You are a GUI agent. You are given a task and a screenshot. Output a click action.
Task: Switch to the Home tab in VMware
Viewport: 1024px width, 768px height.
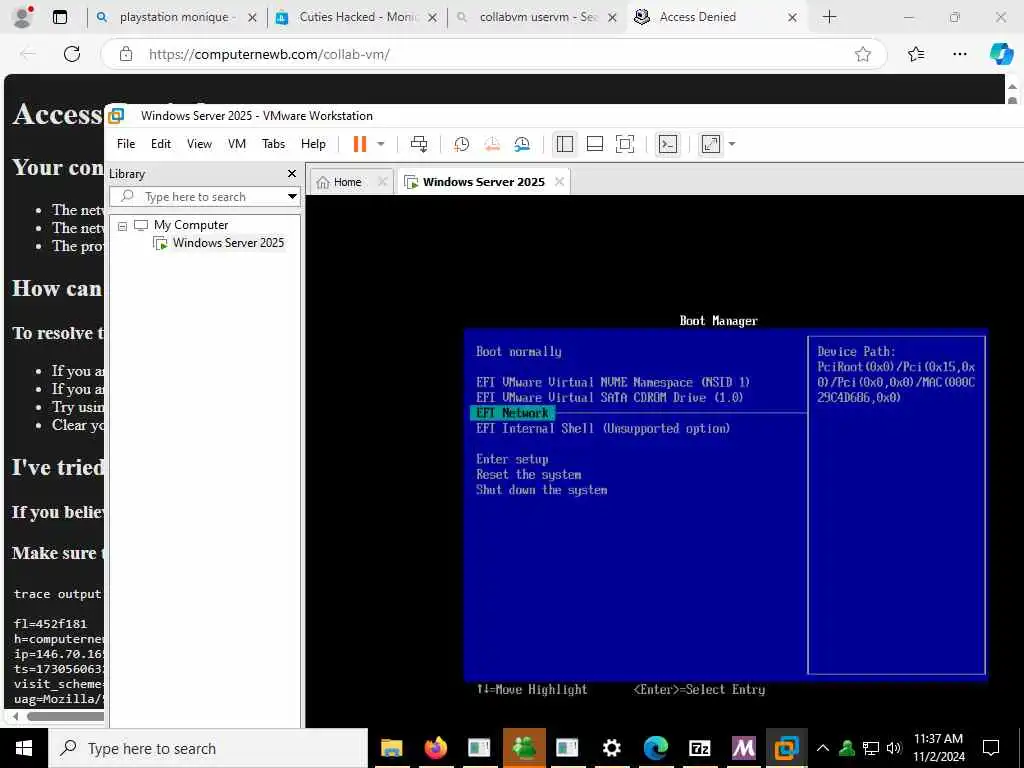pos(347,182)
